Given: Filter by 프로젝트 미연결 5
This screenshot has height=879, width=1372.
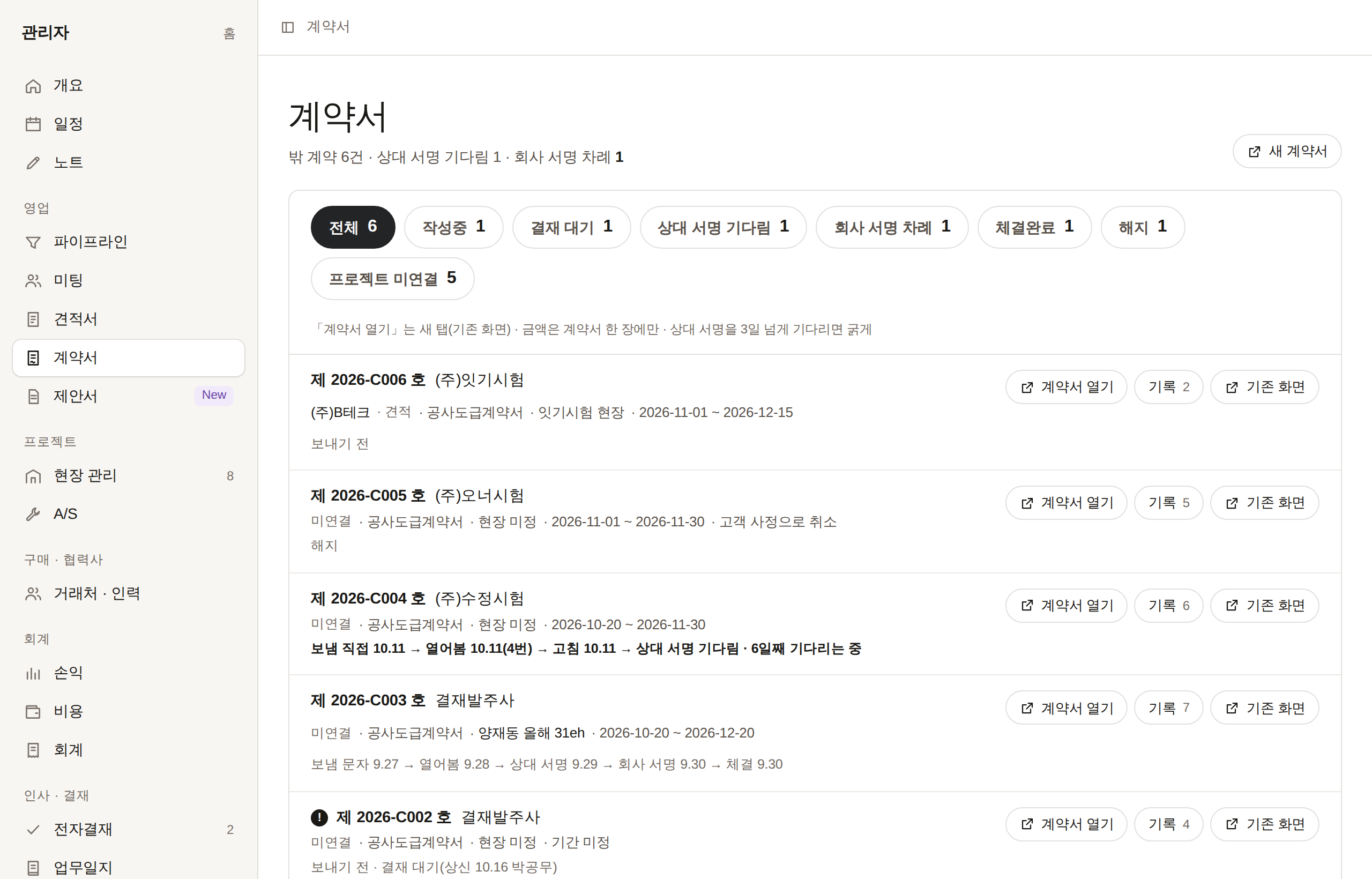Looking at the screenshot, I should coord(393,279).
